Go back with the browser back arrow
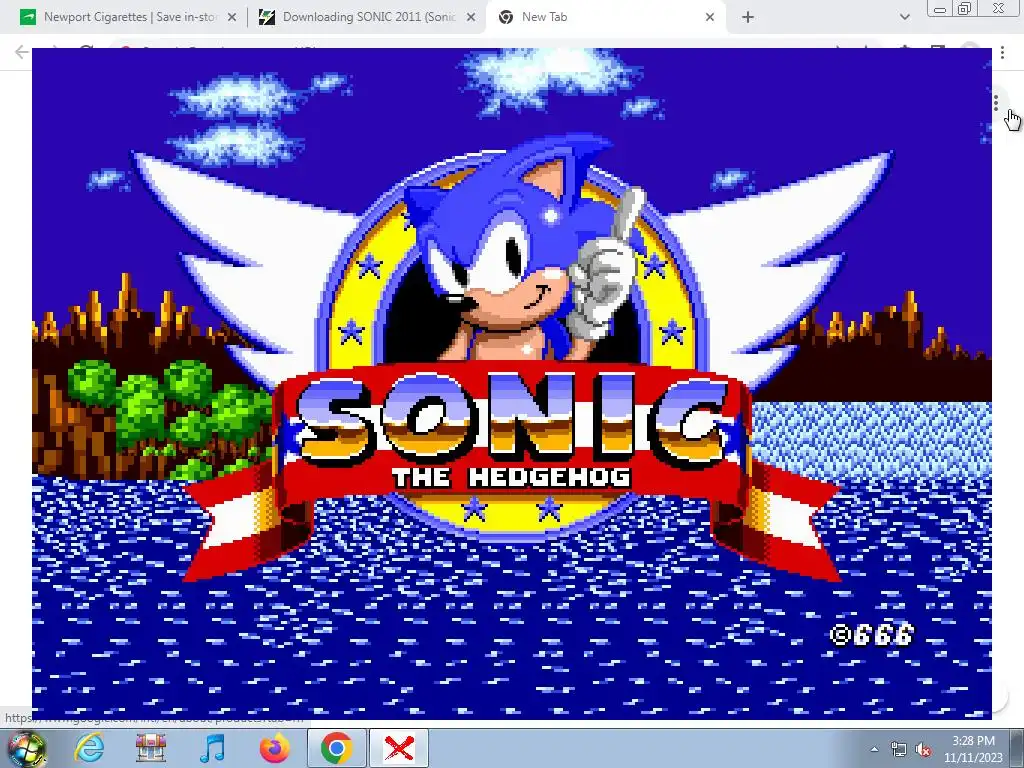 pos(22,52)
